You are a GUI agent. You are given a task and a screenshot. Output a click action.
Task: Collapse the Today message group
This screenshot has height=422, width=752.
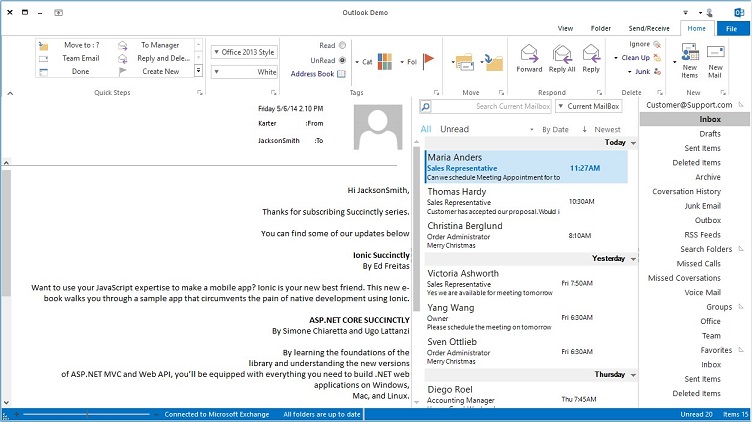(x=633, y=143)
